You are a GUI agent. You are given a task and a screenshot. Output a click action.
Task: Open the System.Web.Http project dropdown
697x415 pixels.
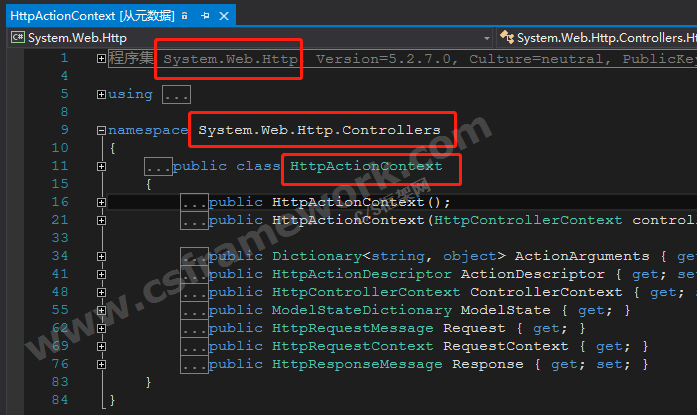point(487,38)
